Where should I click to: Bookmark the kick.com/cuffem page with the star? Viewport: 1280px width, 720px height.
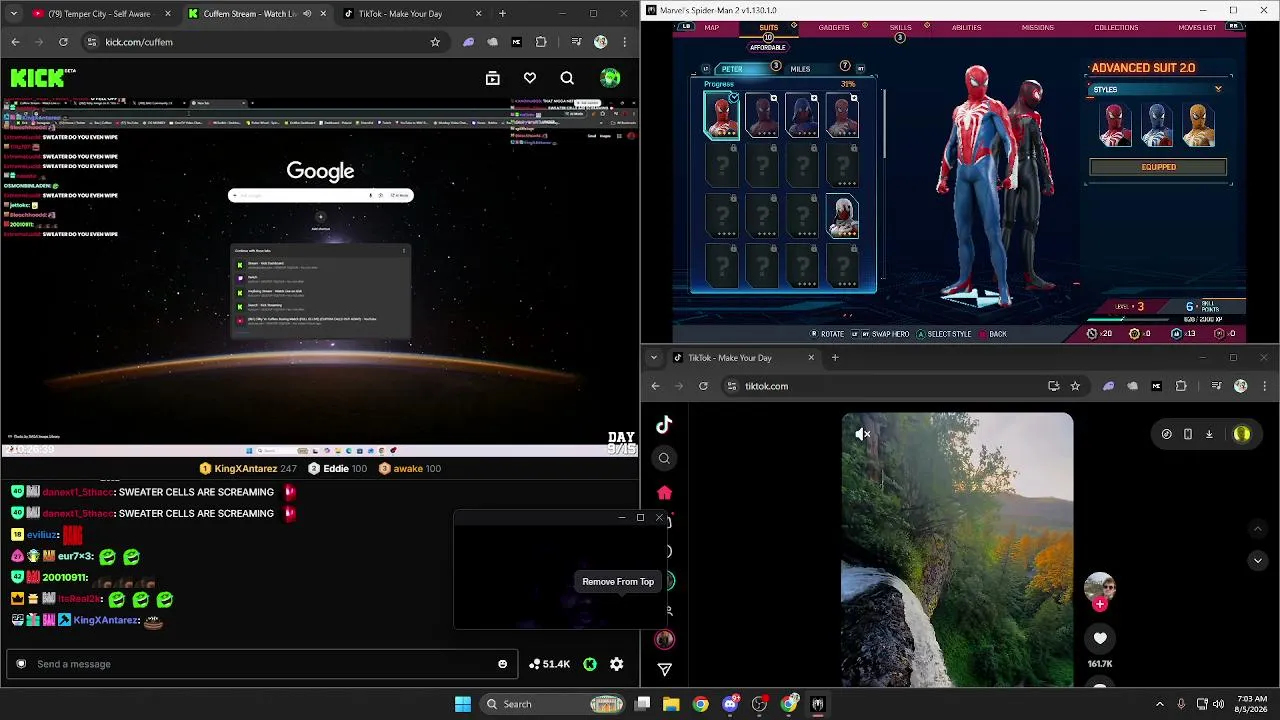click(x=435, y=42)
